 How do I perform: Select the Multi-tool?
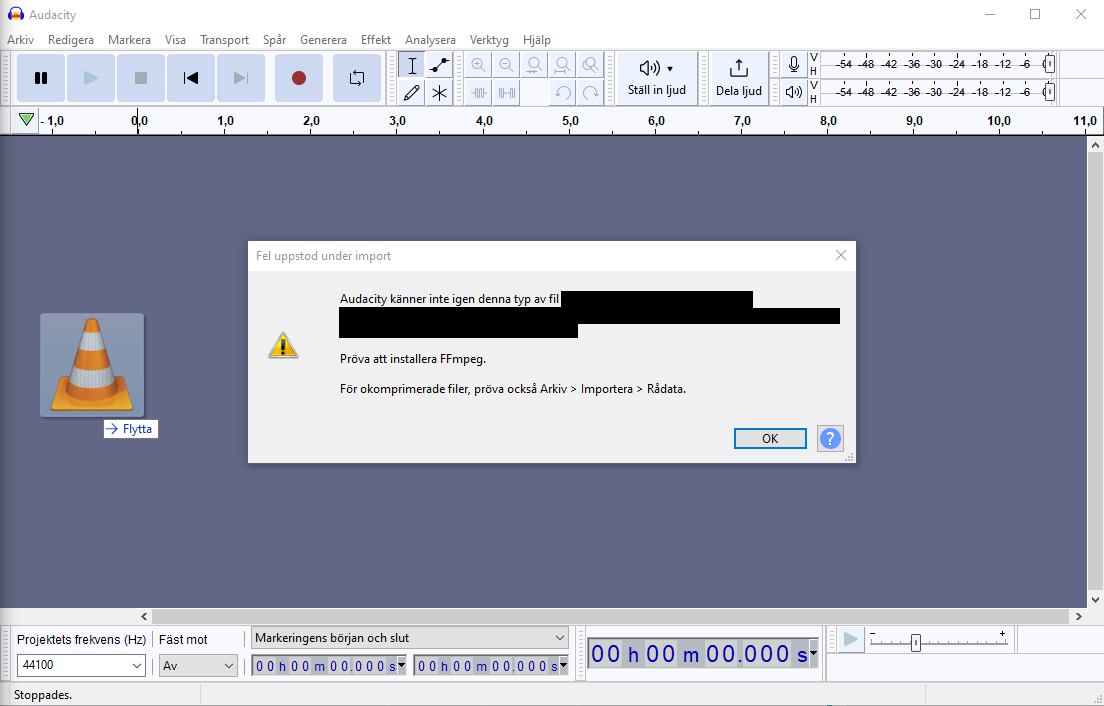(439, 92)
